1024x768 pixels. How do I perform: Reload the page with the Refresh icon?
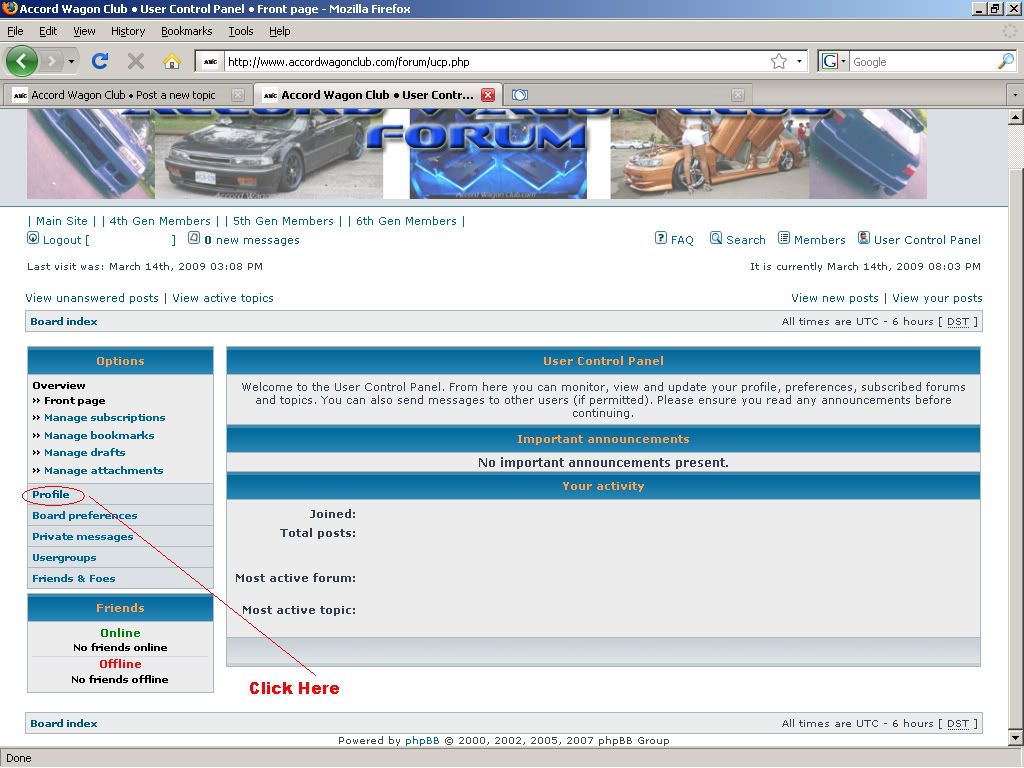100,61
